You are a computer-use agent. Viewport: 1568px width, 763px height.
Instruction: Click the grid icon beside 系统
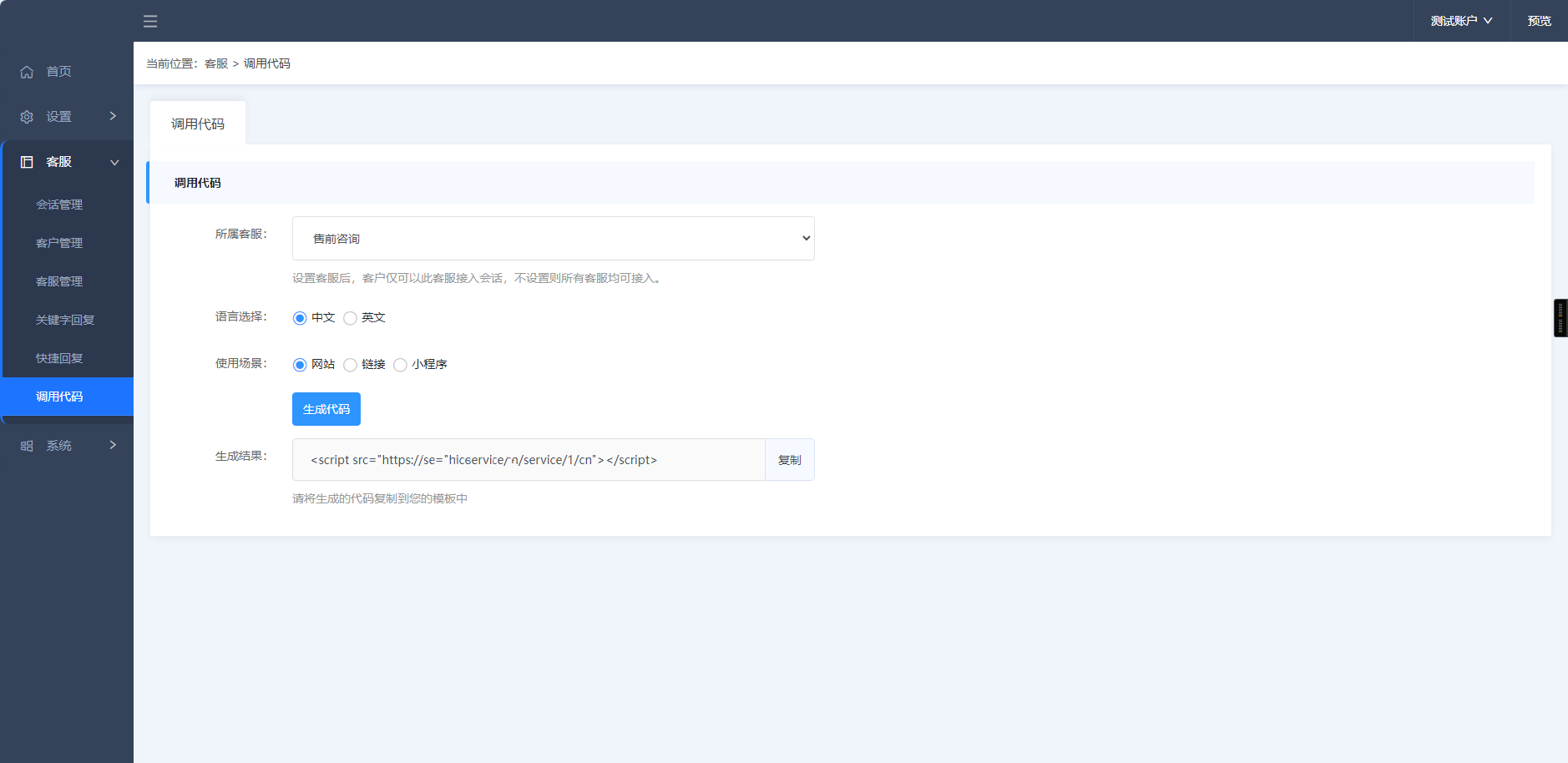(x=26, y=445)
